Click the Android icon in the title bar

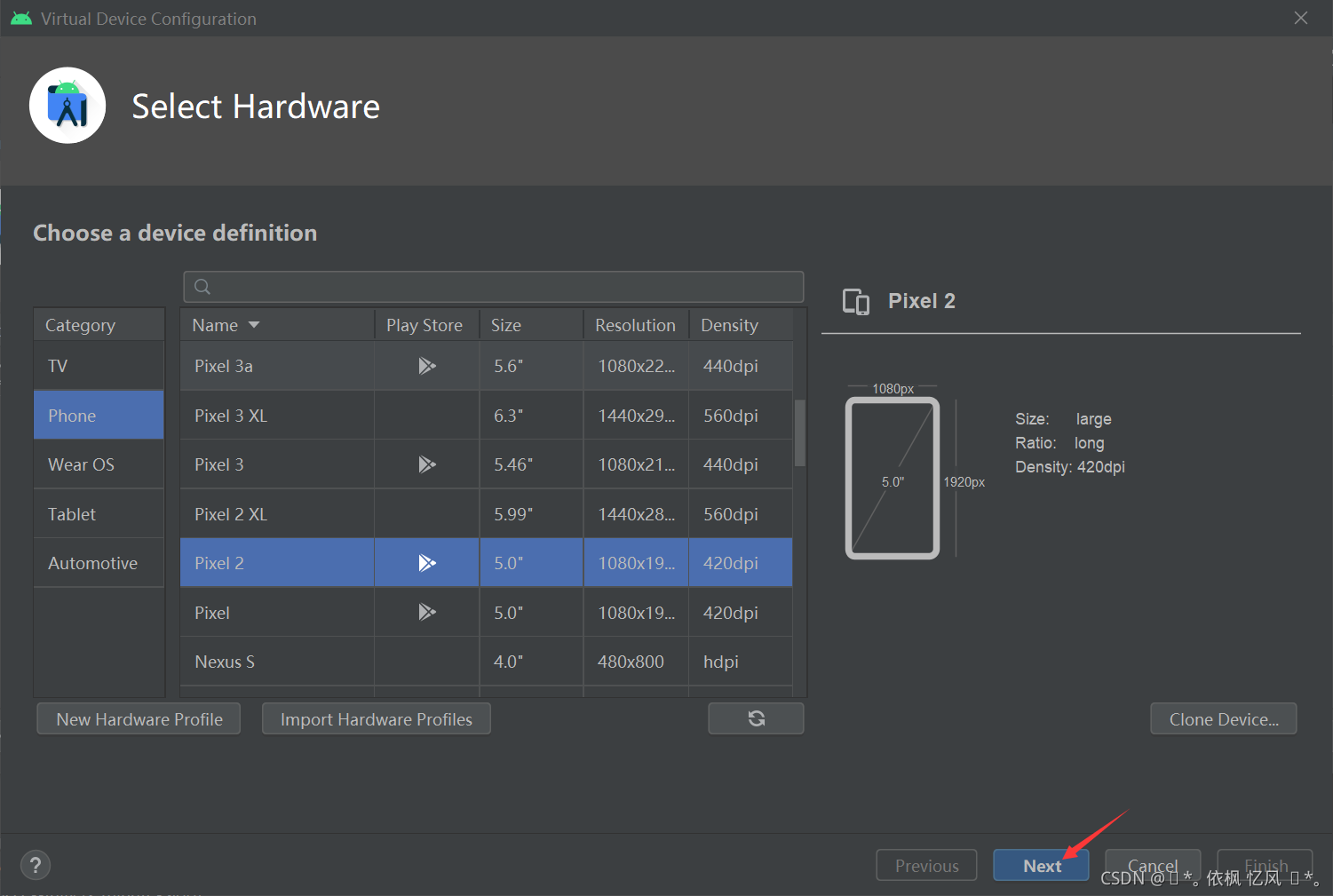click(21, 19)
